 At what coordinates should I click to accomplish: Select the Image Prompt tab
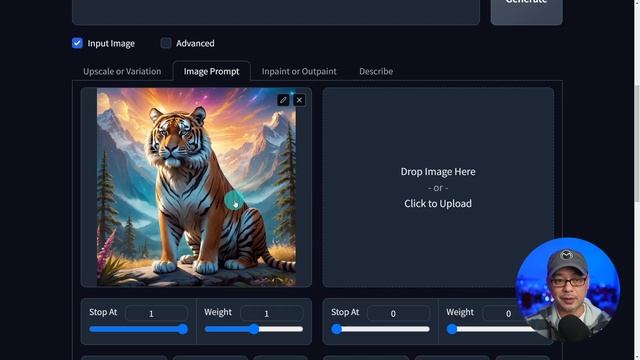click(211, 71)
